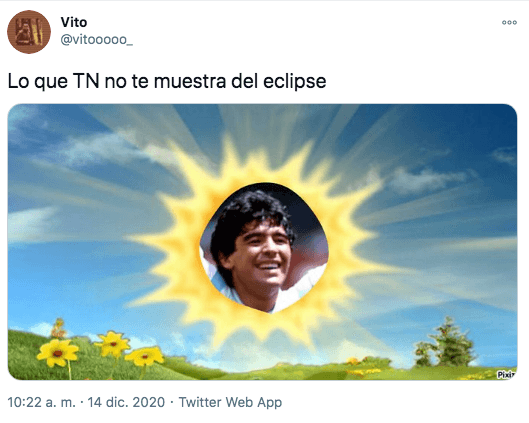The width and height of the screenshot is (529, 423).
Task: Click the 14 dic. 2020 date
Action: click(x=126, y=402)
